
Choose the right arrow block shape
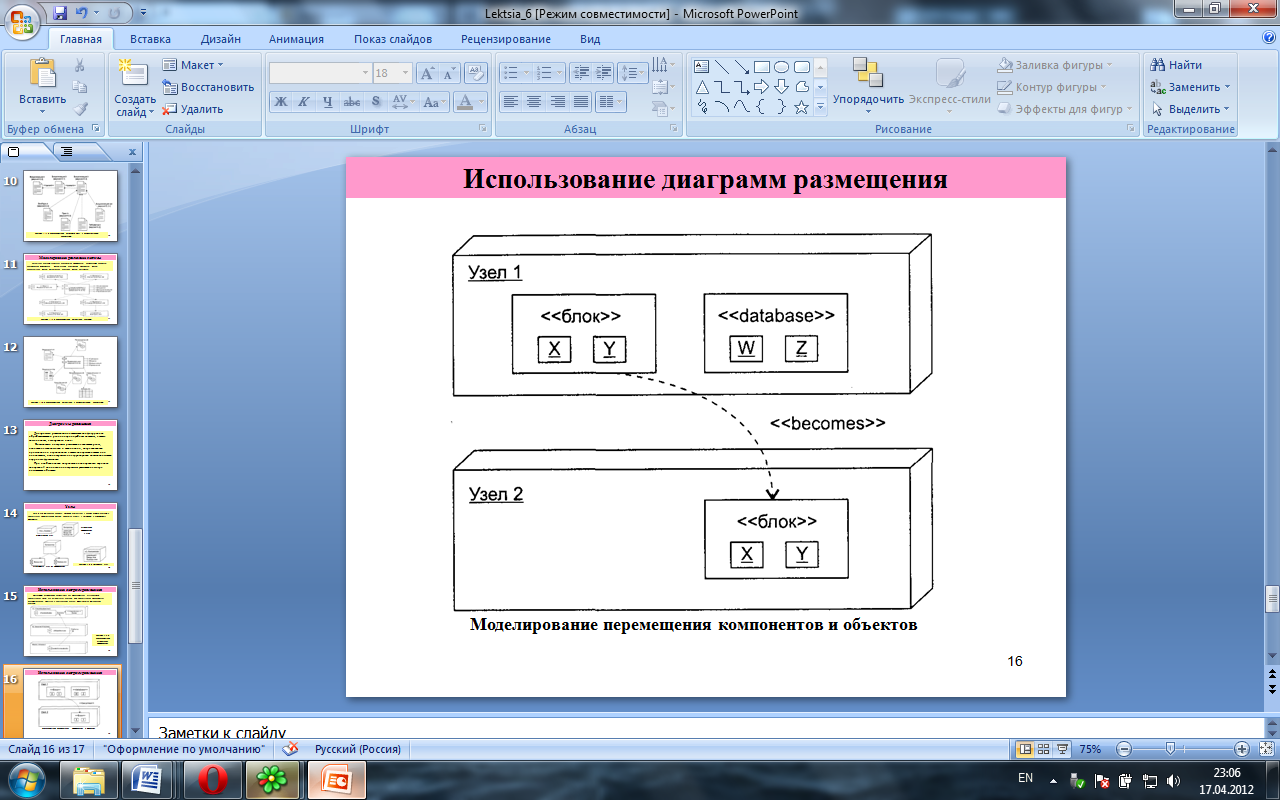(x=762, y=87)
